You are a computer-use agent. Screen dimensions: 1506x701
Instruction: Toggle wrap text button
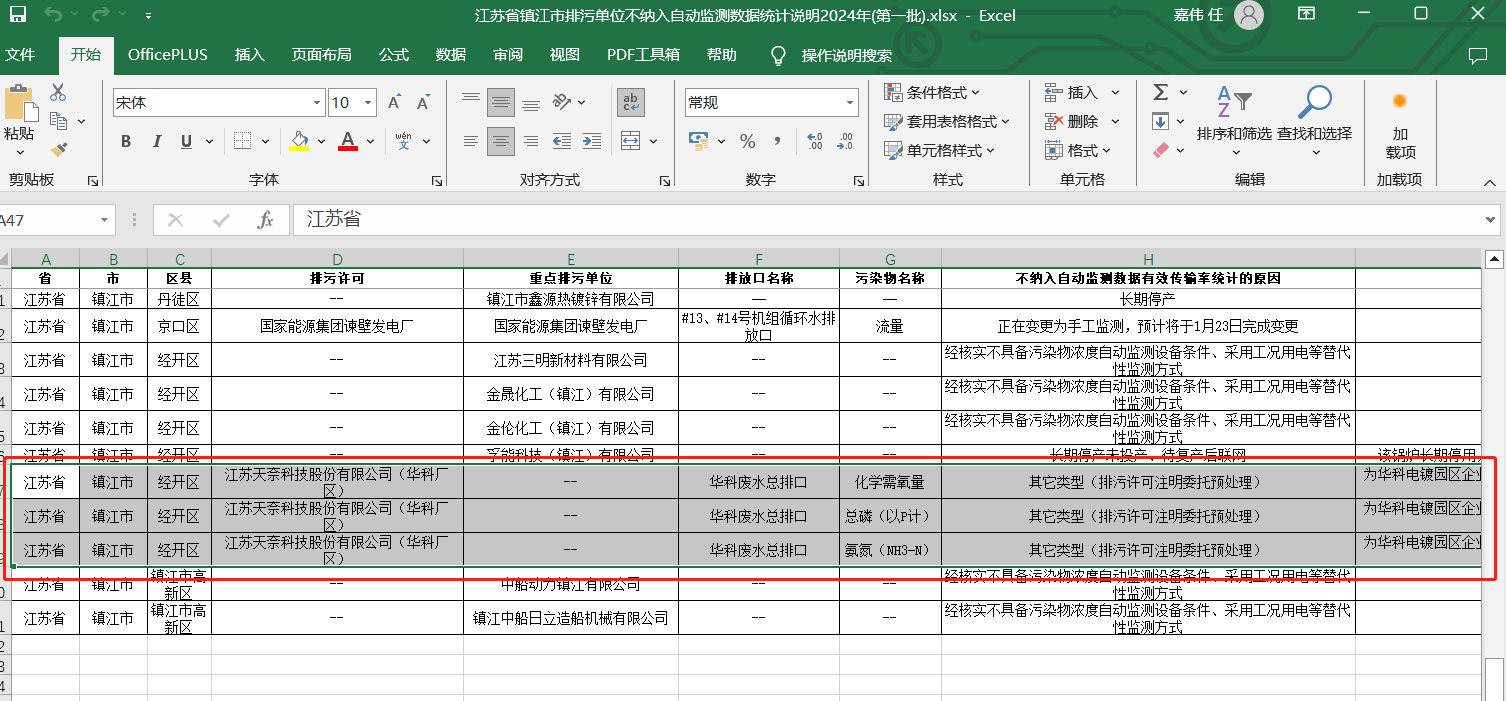(631, 102)
